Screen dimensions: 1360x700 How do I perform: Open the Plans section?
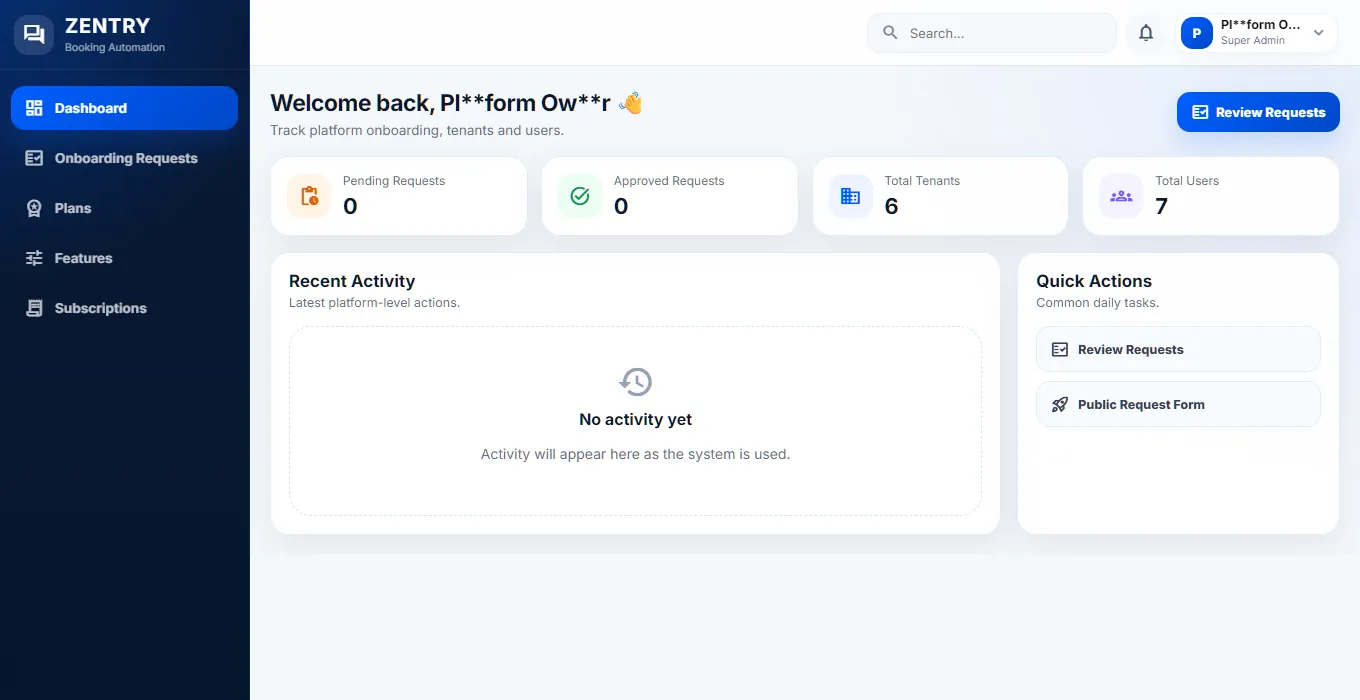click(124, 208)
